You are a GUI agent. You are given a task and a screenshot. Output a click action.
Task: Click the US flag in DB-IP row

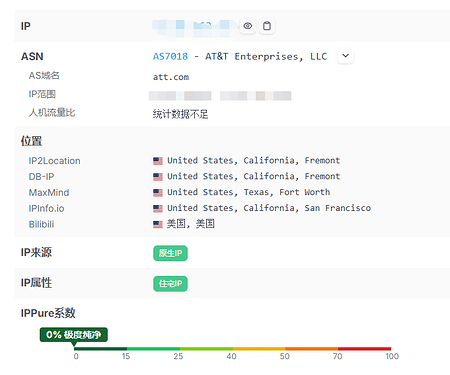coord(158,176)
